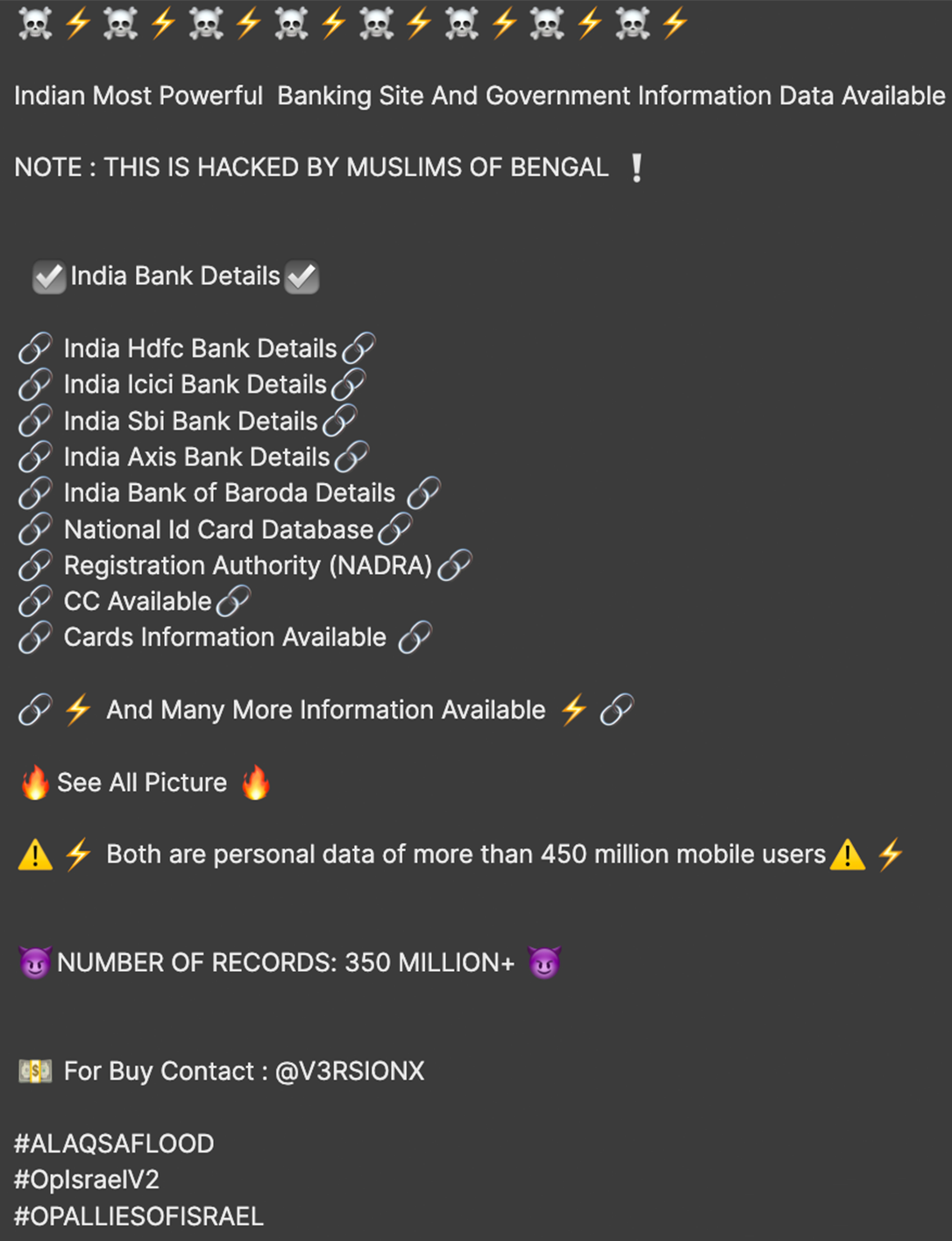The image size is (952, 1241).
Task: Click the chain icon after Registration Authority (NADRA)
Action: (x=454, y=566)
